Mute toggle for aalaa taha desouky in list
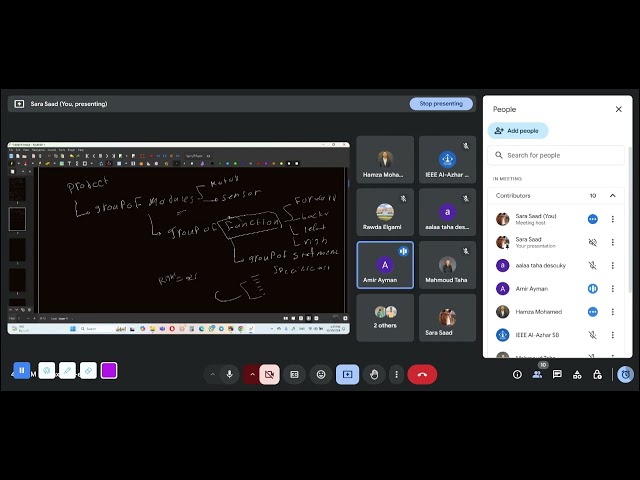Screen dimensions: 640x480 pyautogui.click(x=593, y=266)
